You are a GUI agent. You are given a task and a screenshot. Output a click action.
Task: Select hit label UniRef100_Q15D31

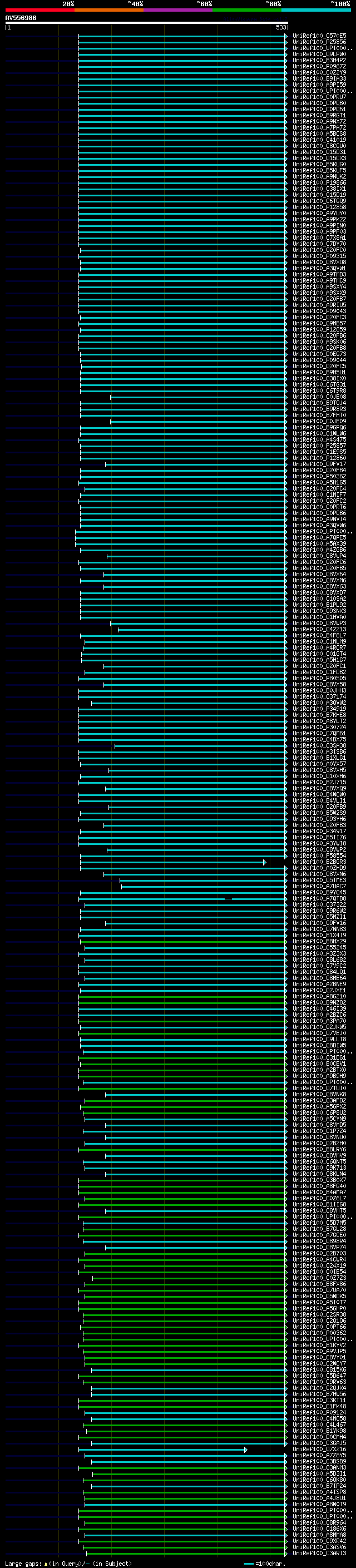(319, 152)
